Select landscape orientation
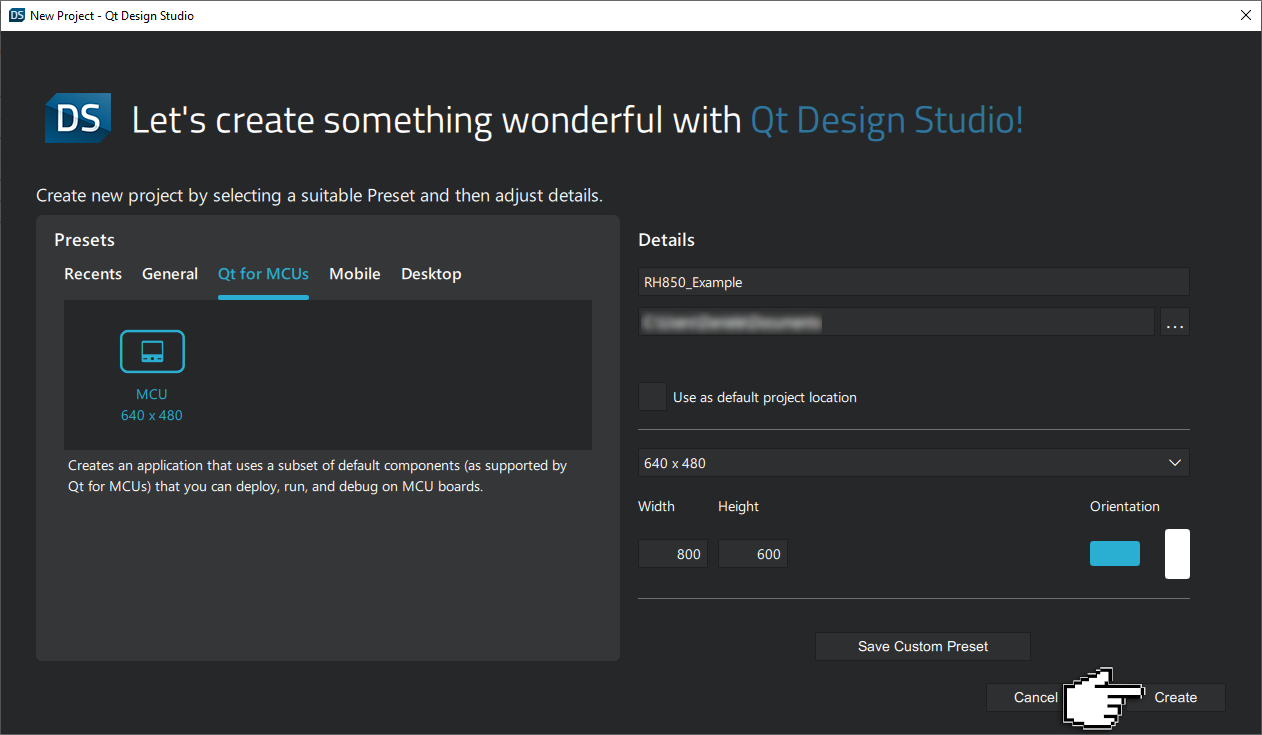 (x=1114, y=553)
